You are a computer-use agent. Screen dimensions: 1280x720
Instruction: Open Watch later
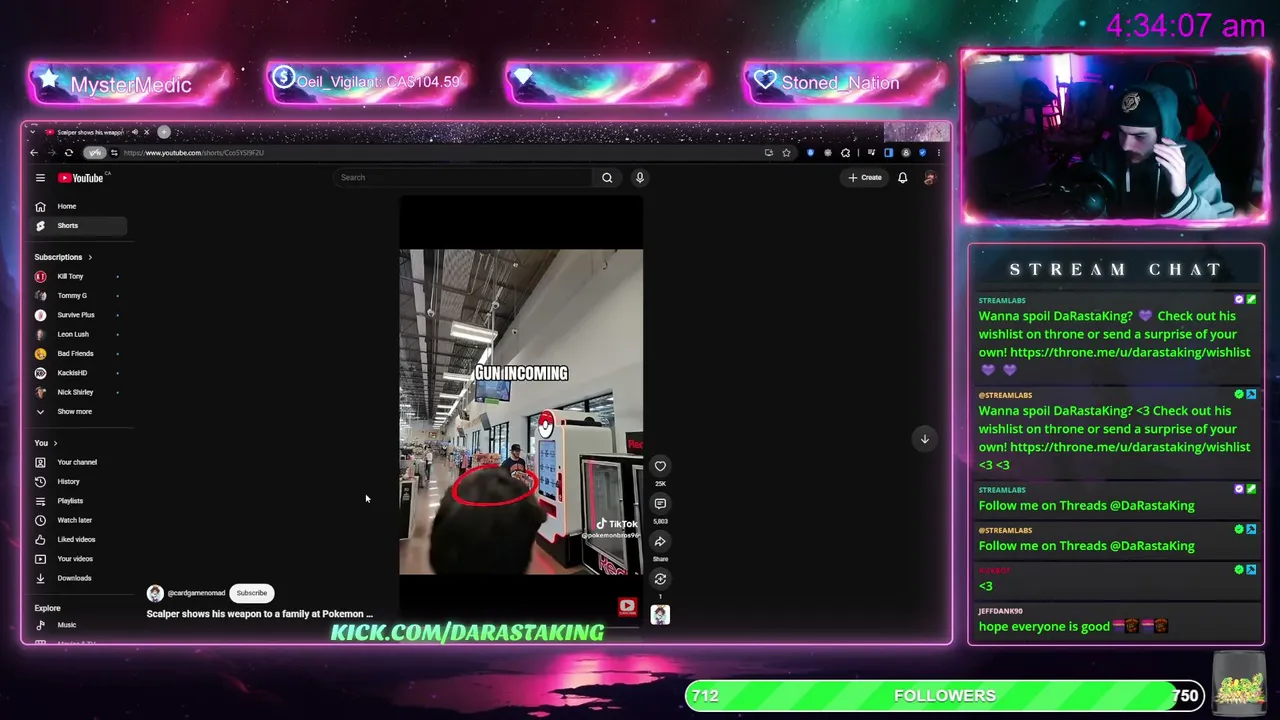click(74, 520)
